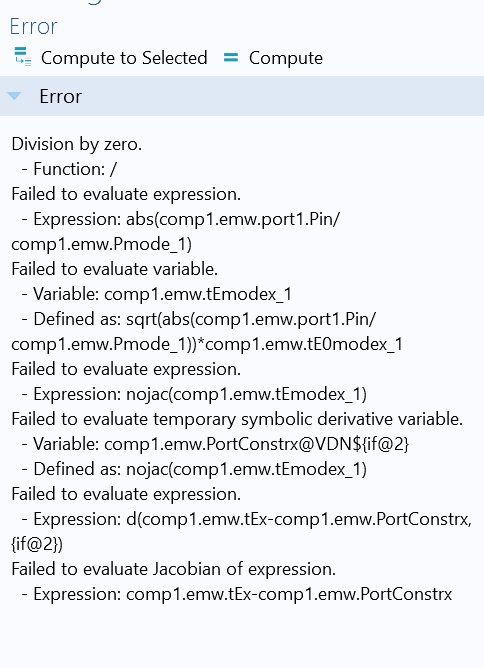Start the study with the Compute label

click(x=286, y=58)
